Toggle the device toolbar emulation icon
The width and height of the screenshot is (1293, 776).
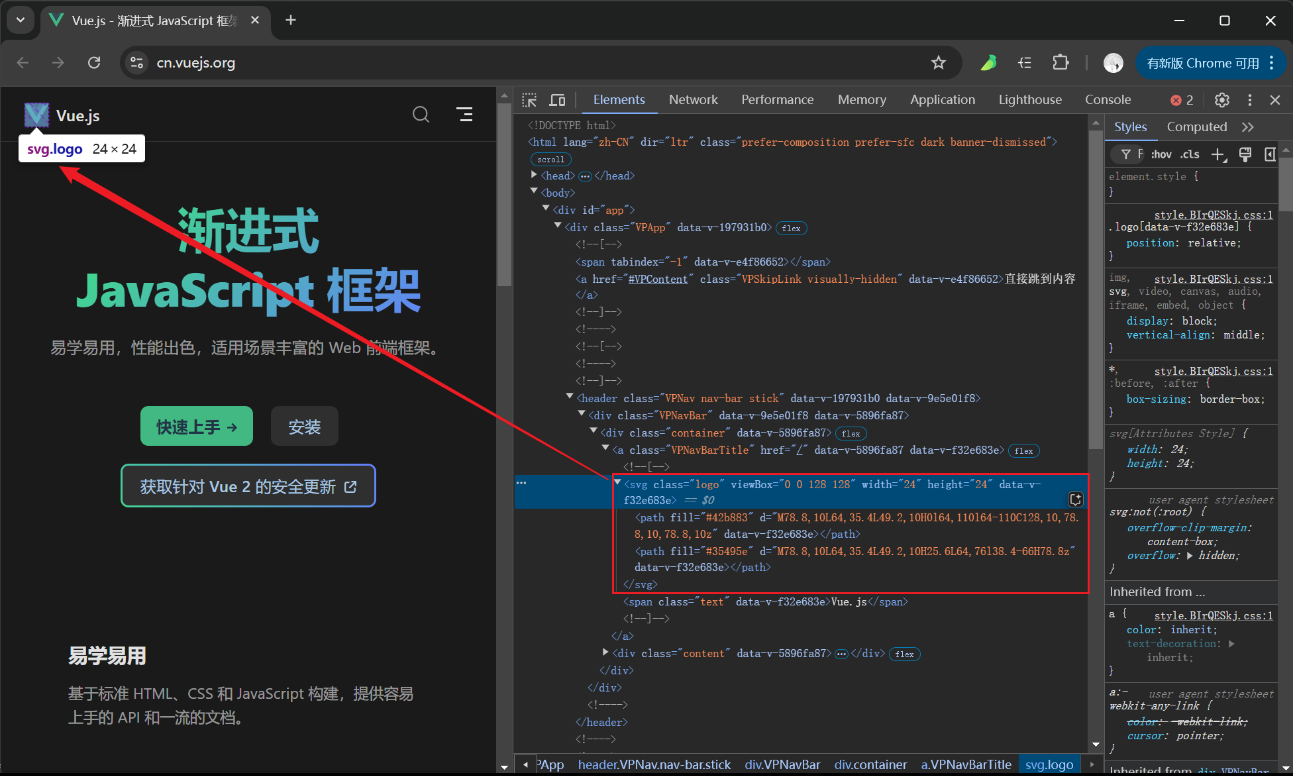click(557, 100)
